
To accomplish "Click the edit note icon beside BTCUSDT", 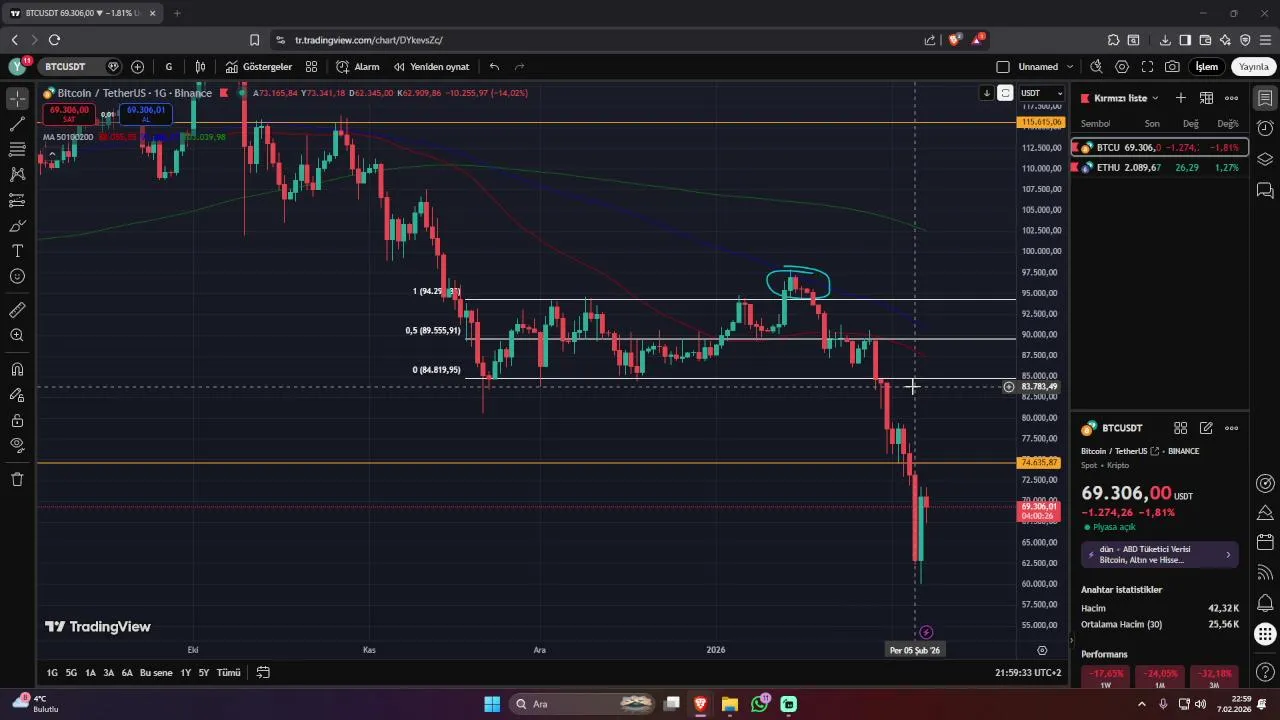I will click(x=1206, y=428).
